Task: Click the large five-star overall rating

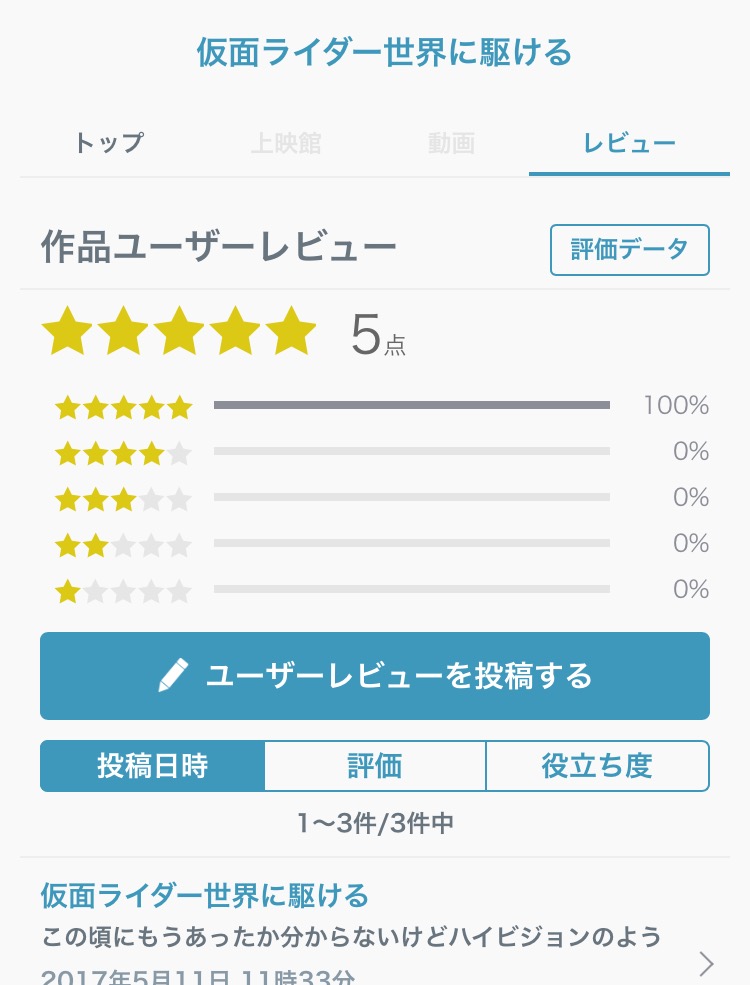Action: [x=179, y=333]
